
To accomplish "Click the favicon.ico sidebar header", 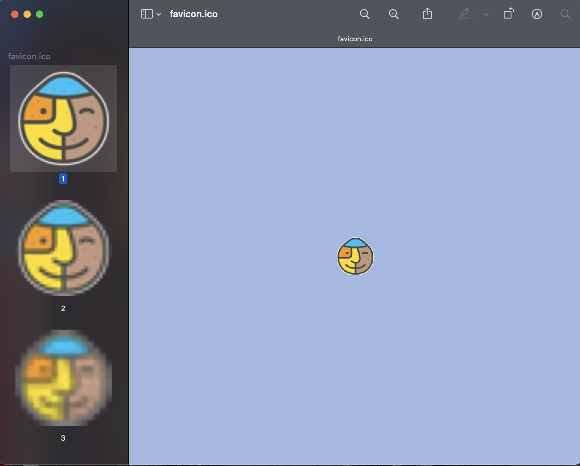I will pyautogui.click(x=29, y=56).
